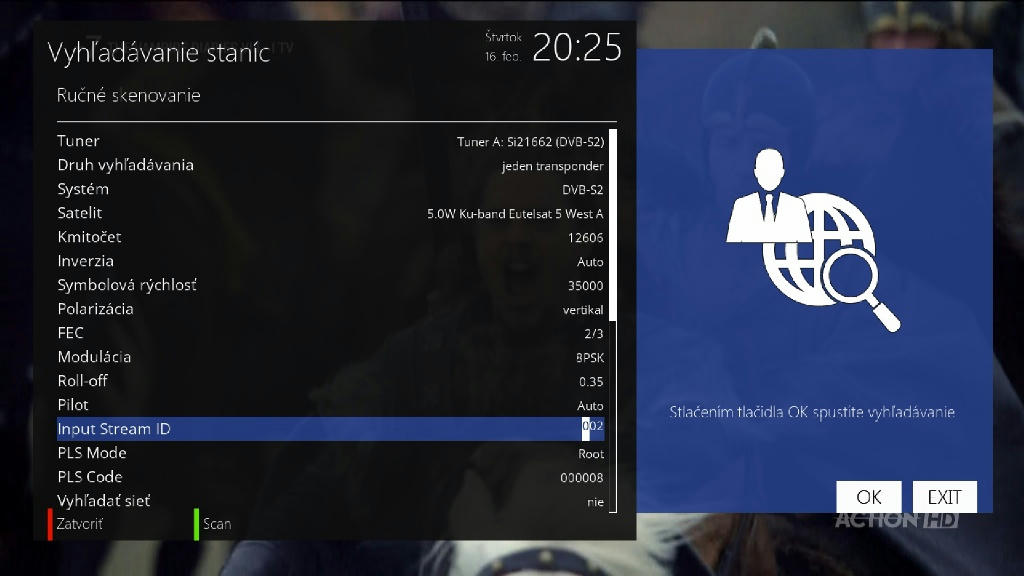1024x576 pixels.
Task: Select the Polarizácia row
Action: (330, 310)
